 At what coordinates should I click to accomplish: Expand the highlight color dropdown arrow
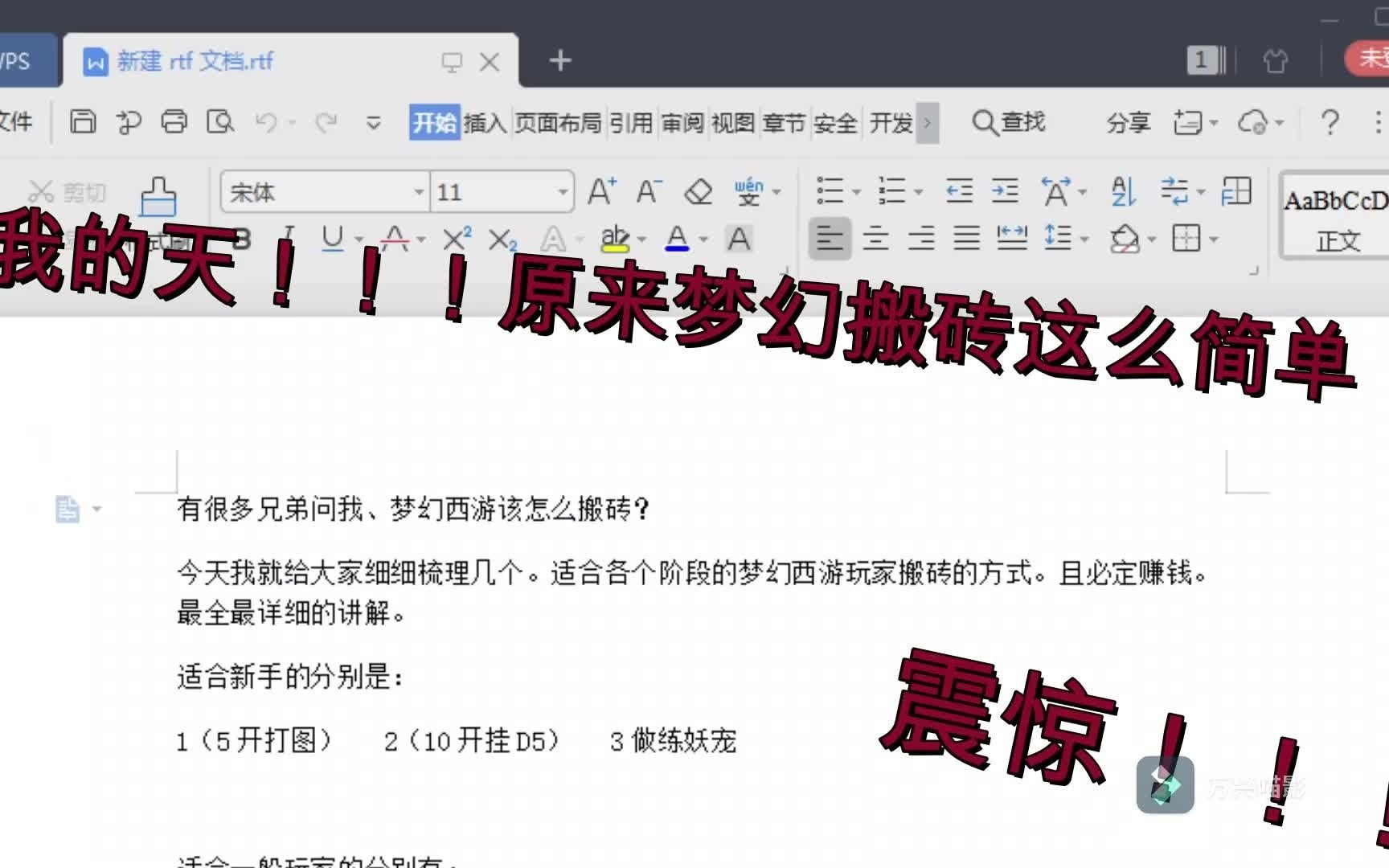tap(641, 240)
